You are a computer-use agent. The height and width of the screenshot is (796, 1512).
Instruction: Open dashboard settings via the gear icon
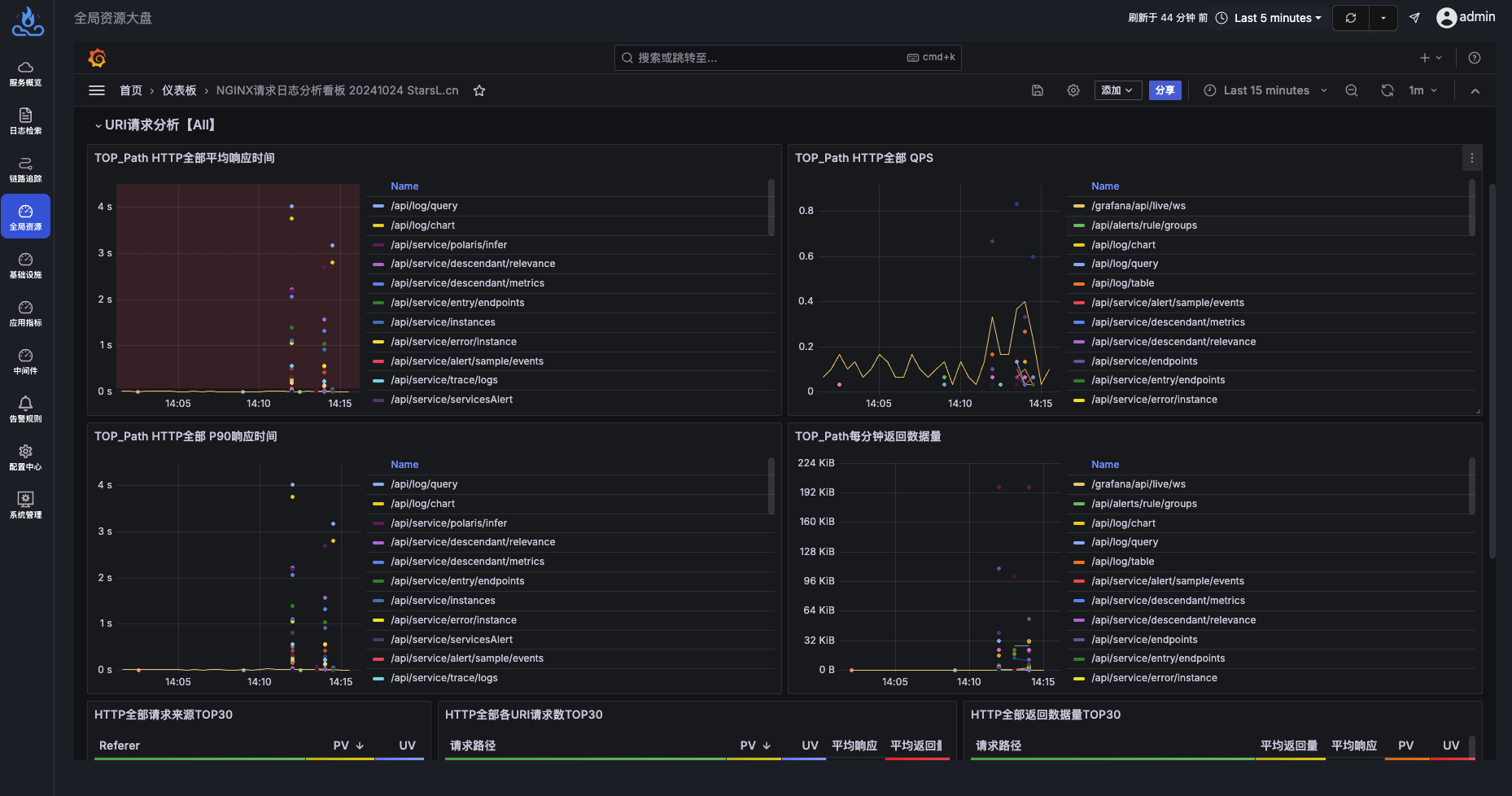pyautogui.click(x=1073, y=90)
